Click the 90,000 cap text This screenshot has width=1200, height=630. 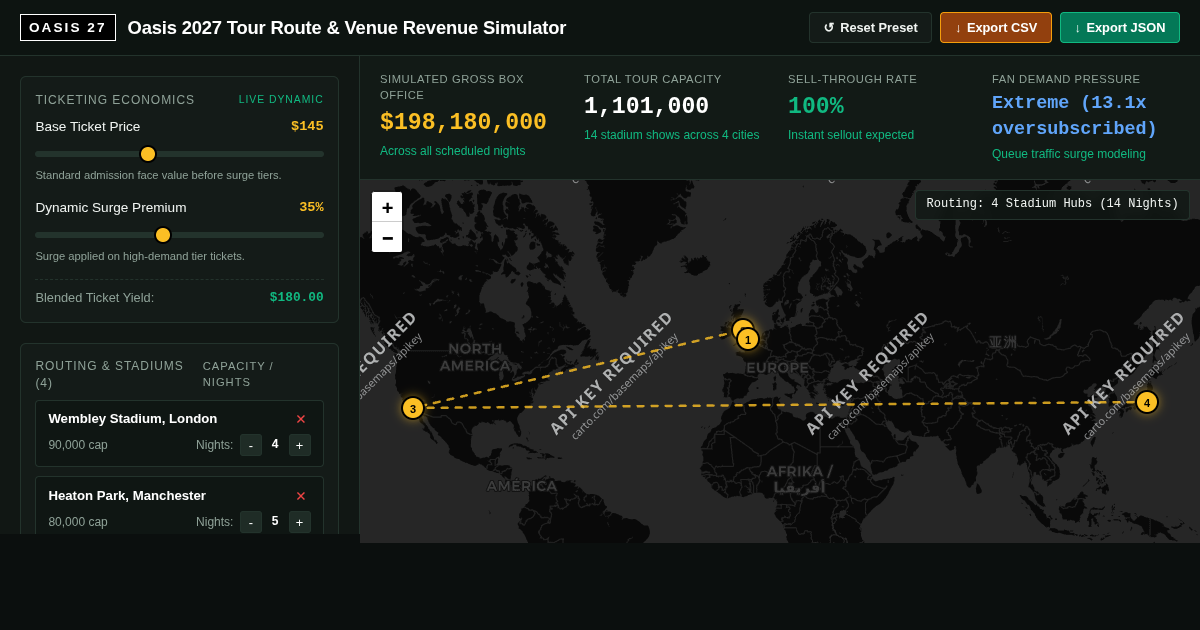coord(78,445)
